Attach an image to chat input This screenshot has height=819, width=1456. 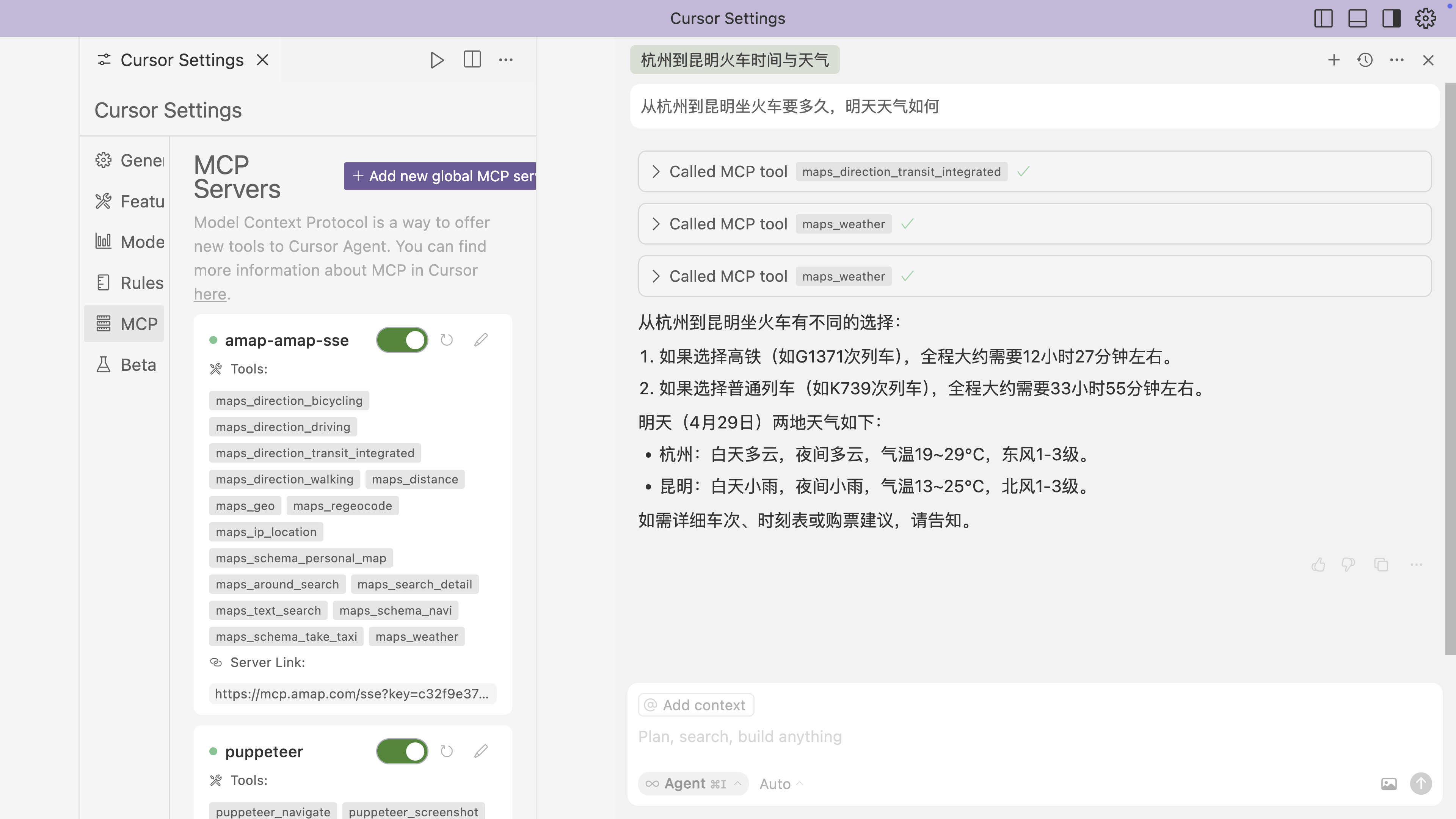(1389, 783)
